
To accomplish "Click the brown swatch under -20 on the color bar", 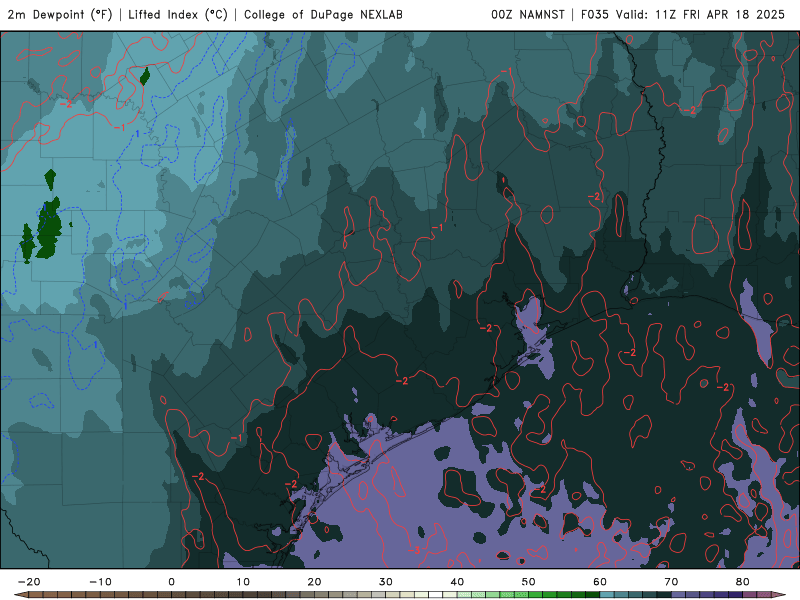I will pos(36,594).
